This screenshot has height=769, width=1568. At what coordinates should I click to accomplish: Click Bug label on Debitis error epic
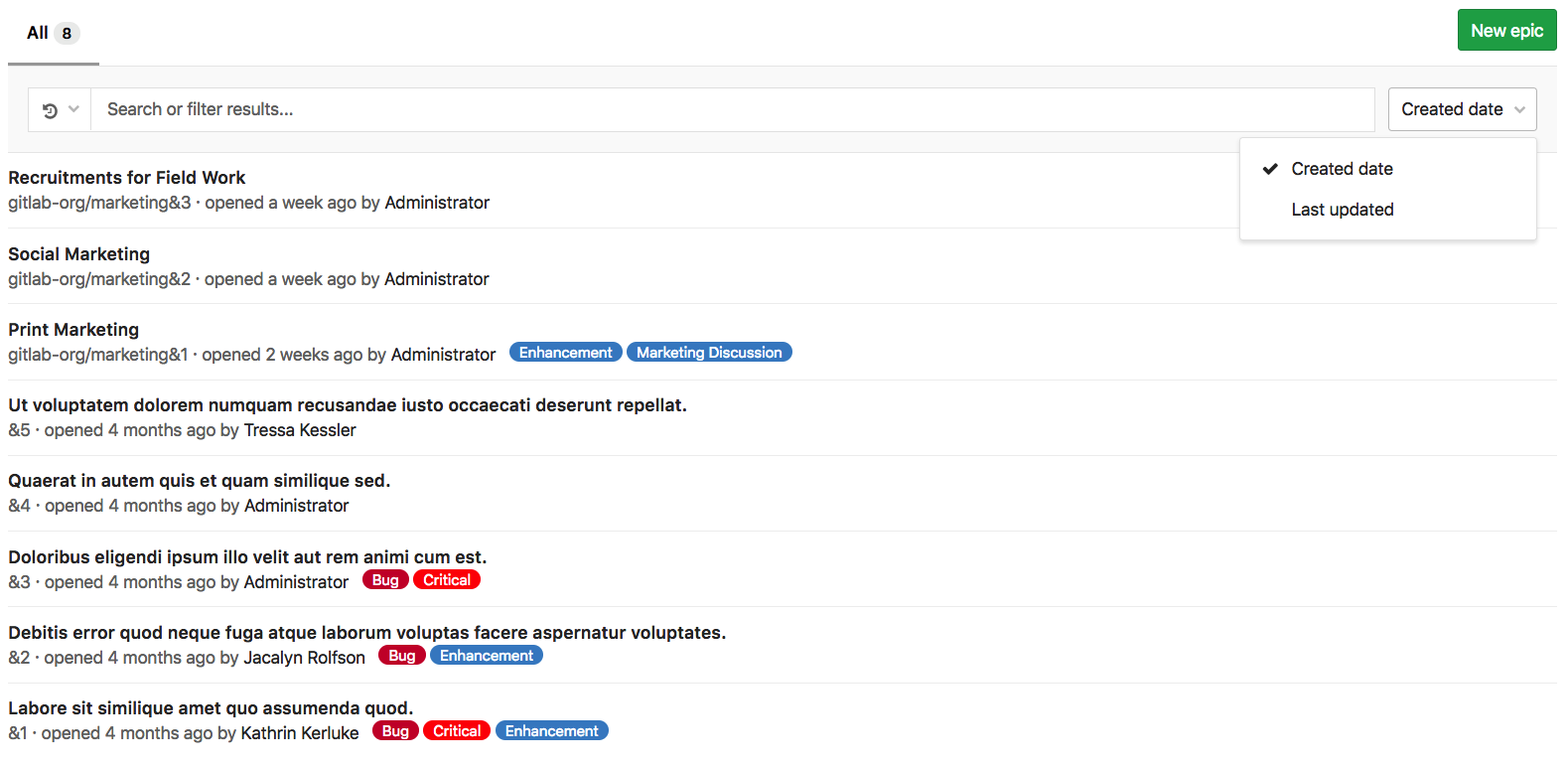(401, 656)
